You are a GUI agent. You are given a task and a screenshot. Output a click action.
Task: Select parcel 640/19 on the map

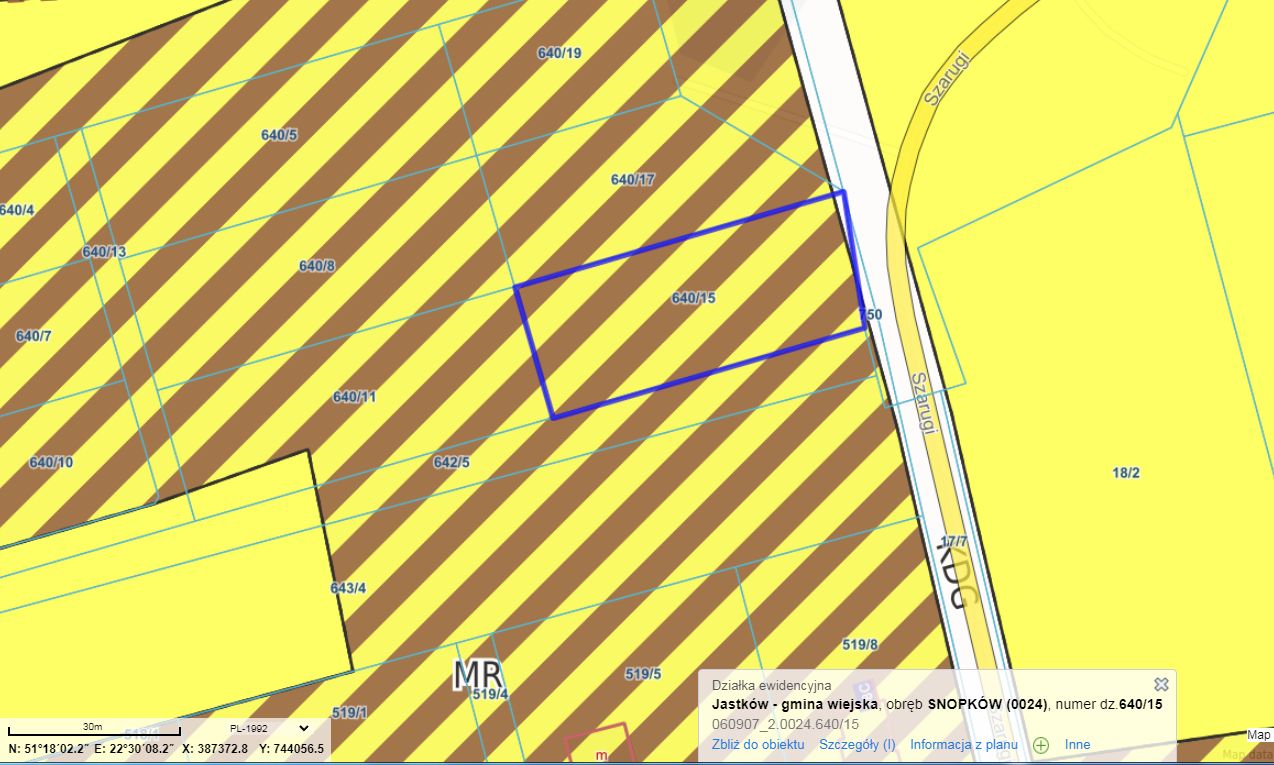pos(559,54)
